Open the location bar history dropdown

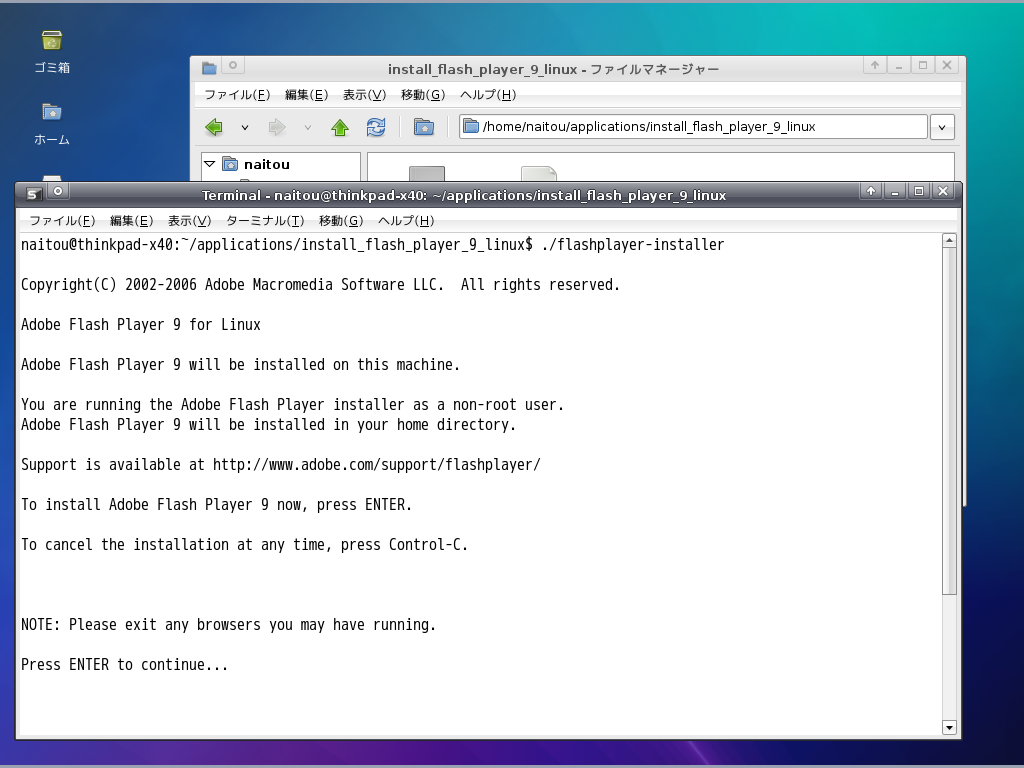point(942,127)
